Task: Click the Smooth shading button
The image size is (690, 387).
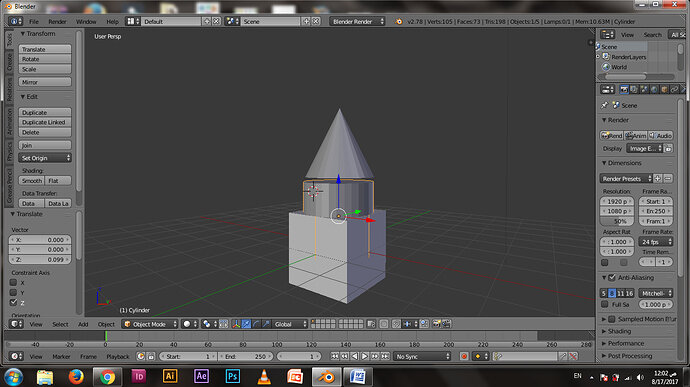Action: click(x=32, y=181)
